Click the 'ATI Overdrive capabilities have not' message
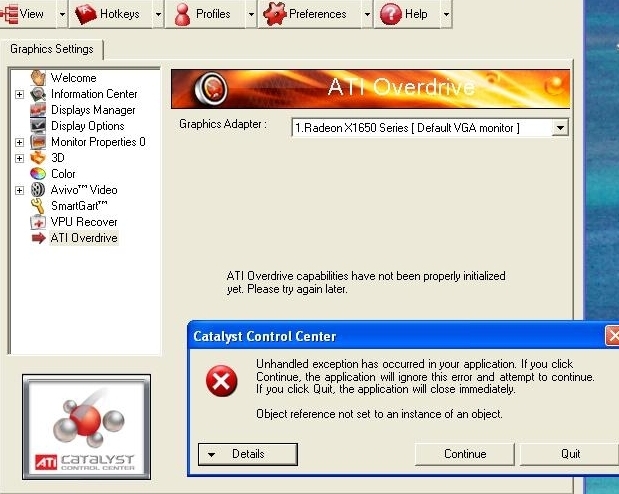The image size is (619, 494). [366, 282]
